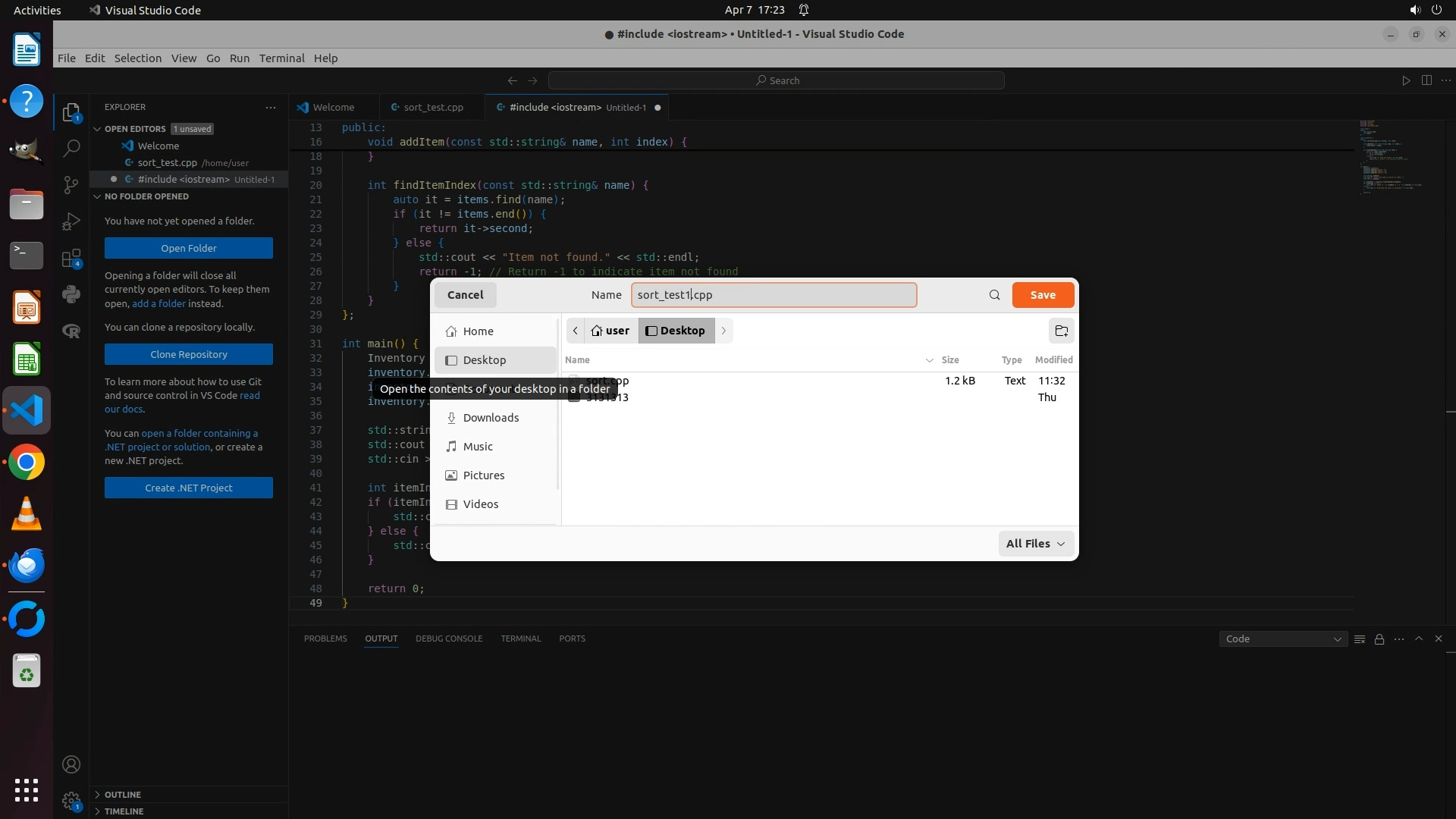
Task: Select Downloads in the dialog sidebar
Action: 491,418
